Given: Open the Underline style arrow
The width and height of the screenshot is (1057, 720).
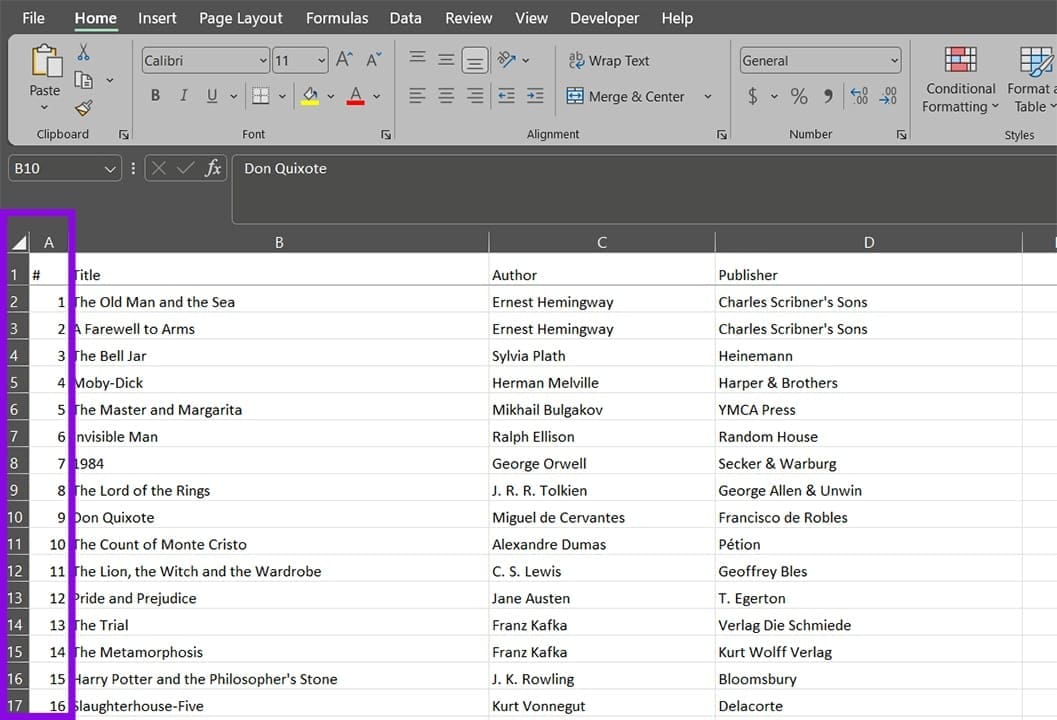Looking at the screenshot, I should coord(233,96).
